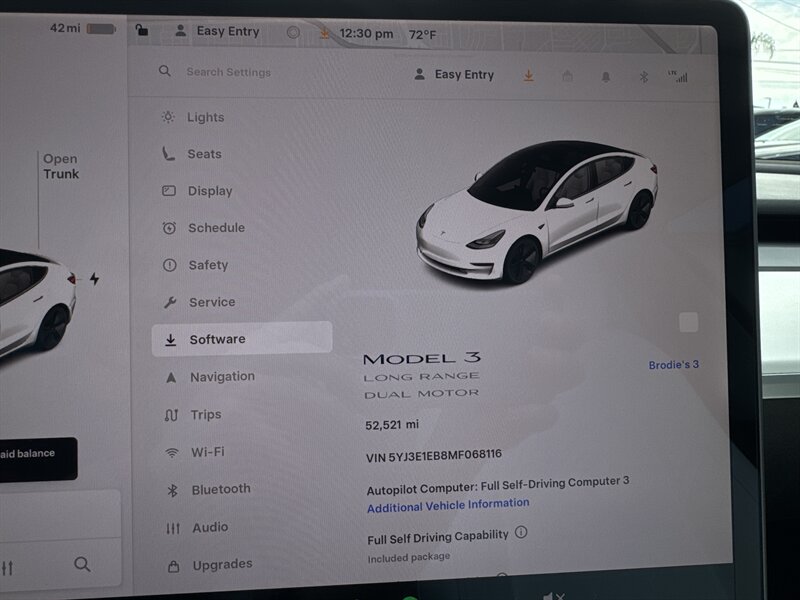Open Trips from the sidebar
800x600 pixels.
(x=205, y=415)
